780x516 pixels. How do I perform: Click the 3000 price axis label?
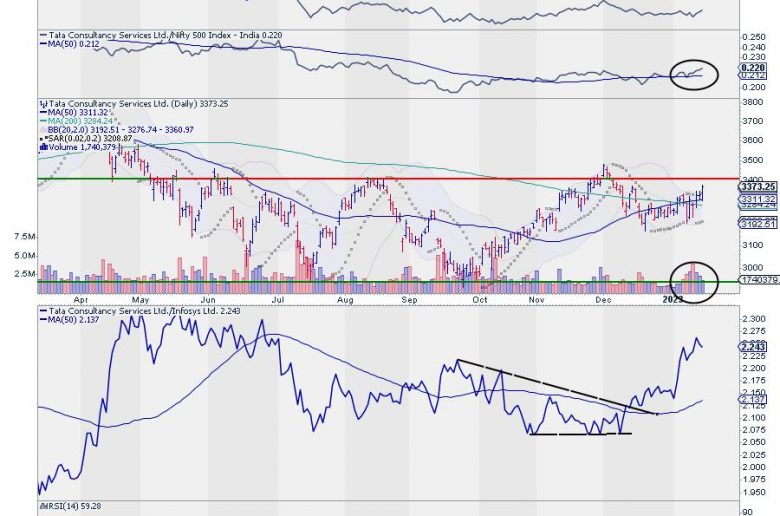tap(752, 267)
